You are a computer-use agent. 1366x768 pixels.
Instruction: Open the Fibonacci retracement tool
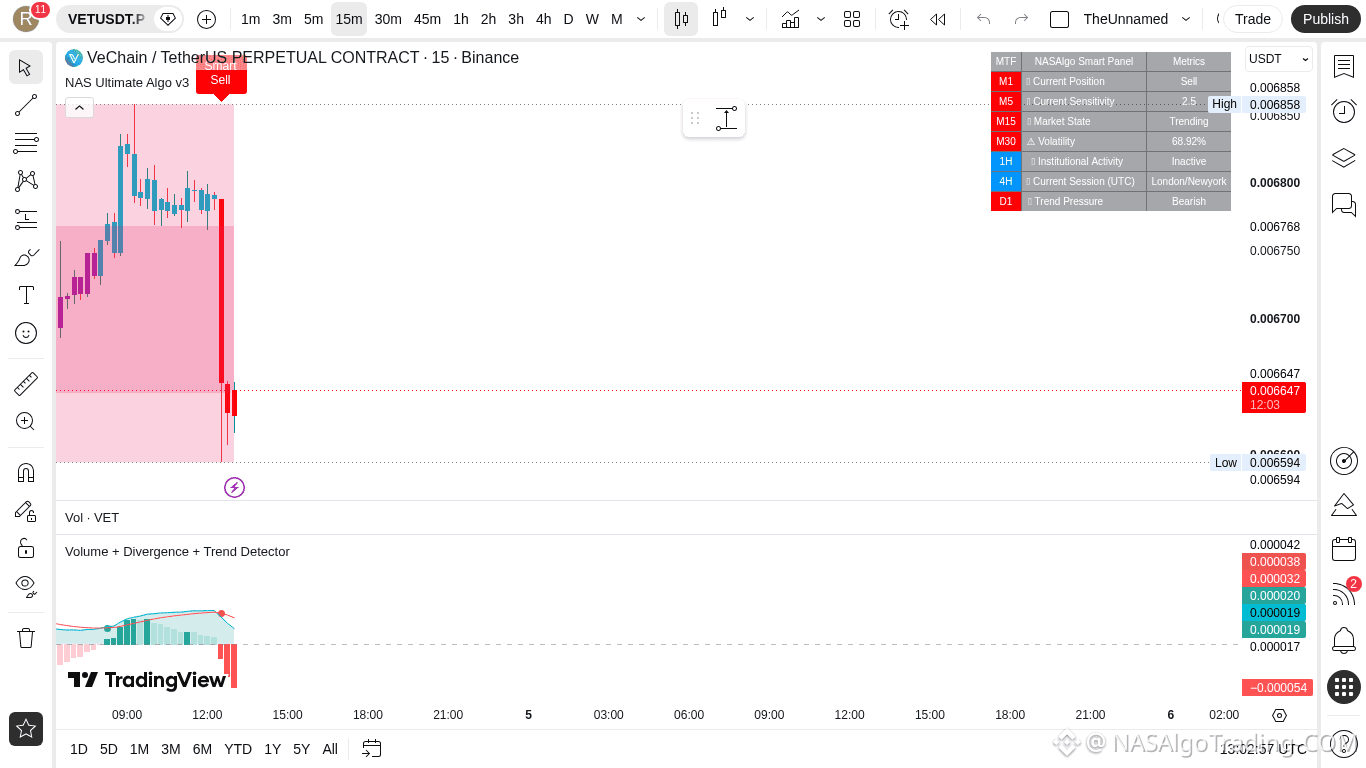(26, 143)
